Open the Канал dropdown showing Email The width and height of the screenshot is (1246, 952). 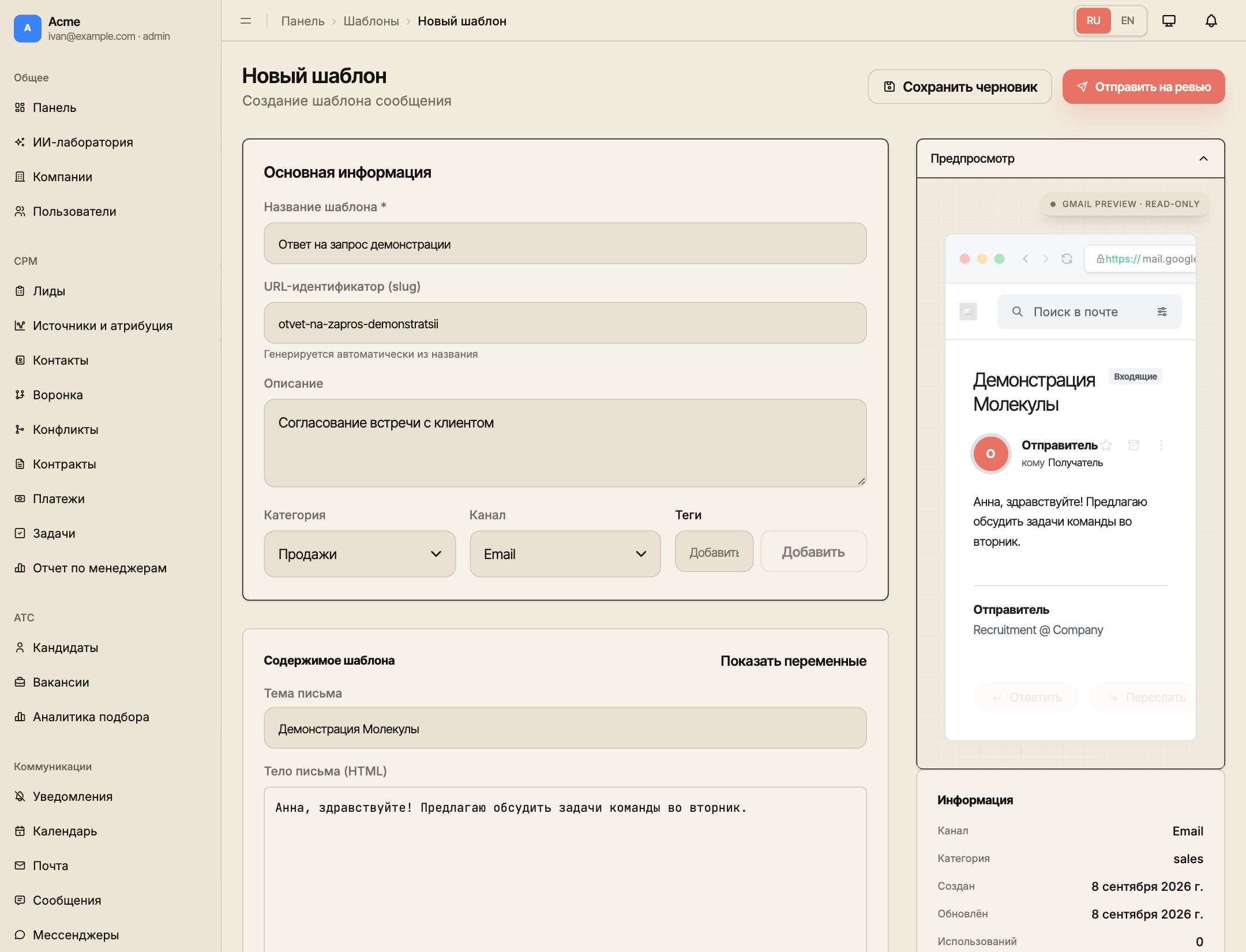click(565, 554)
